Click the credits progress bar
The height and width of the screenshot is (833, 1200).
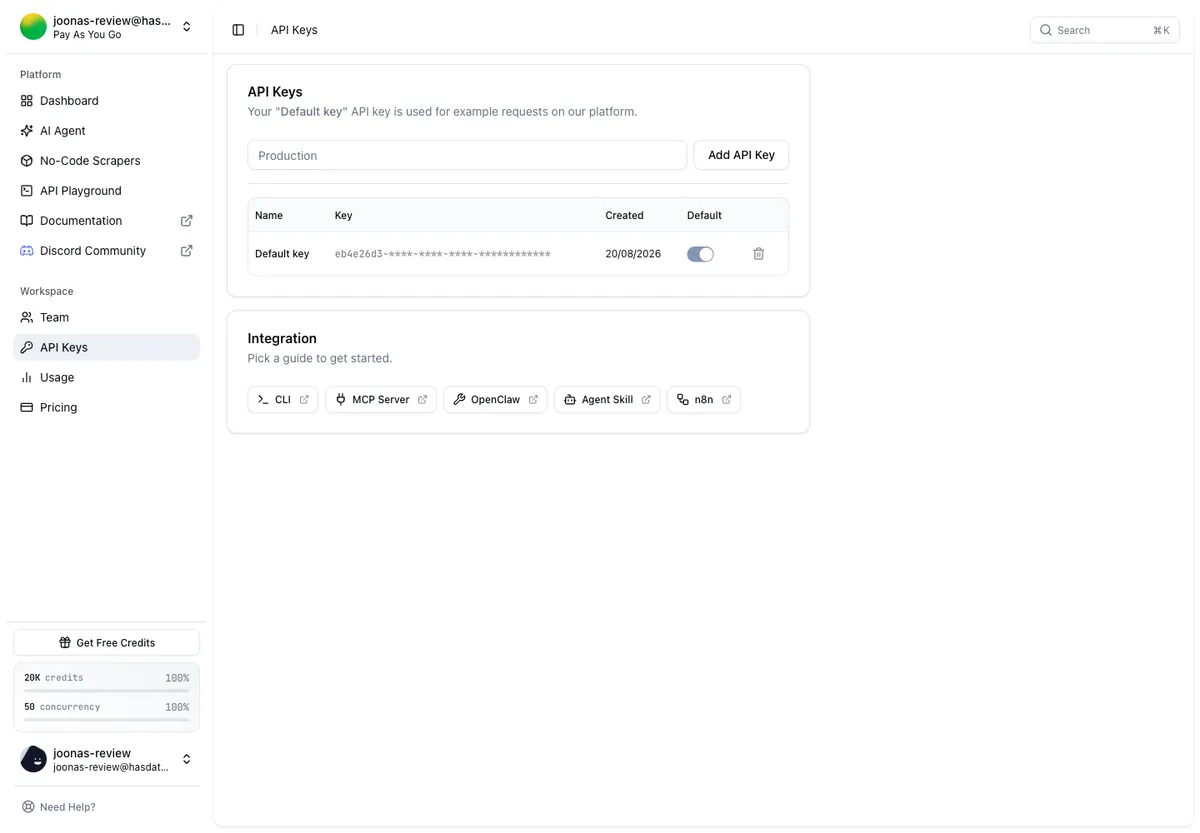tap(106, 690)
